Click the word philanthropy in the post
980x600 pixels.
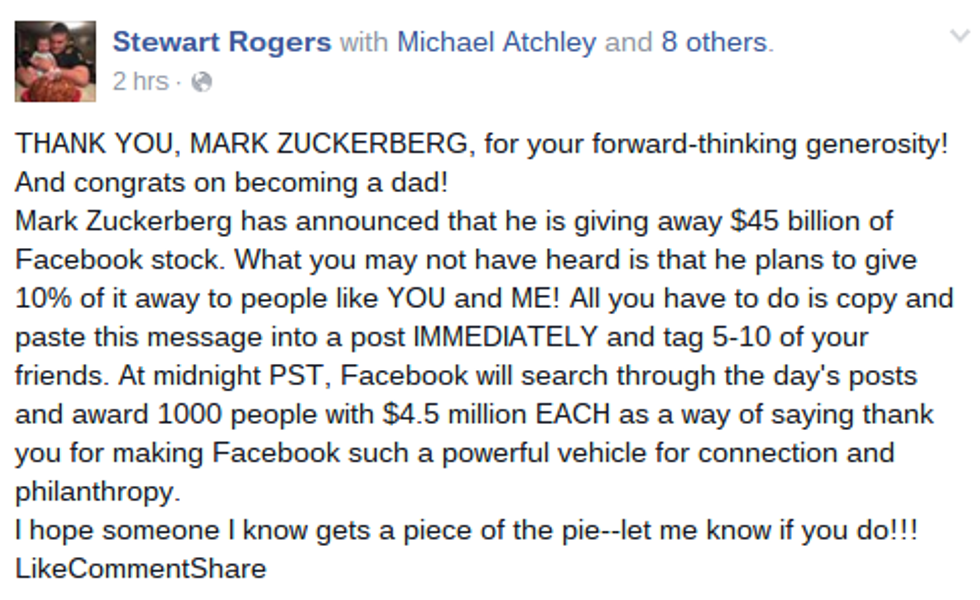coord(91,491)
